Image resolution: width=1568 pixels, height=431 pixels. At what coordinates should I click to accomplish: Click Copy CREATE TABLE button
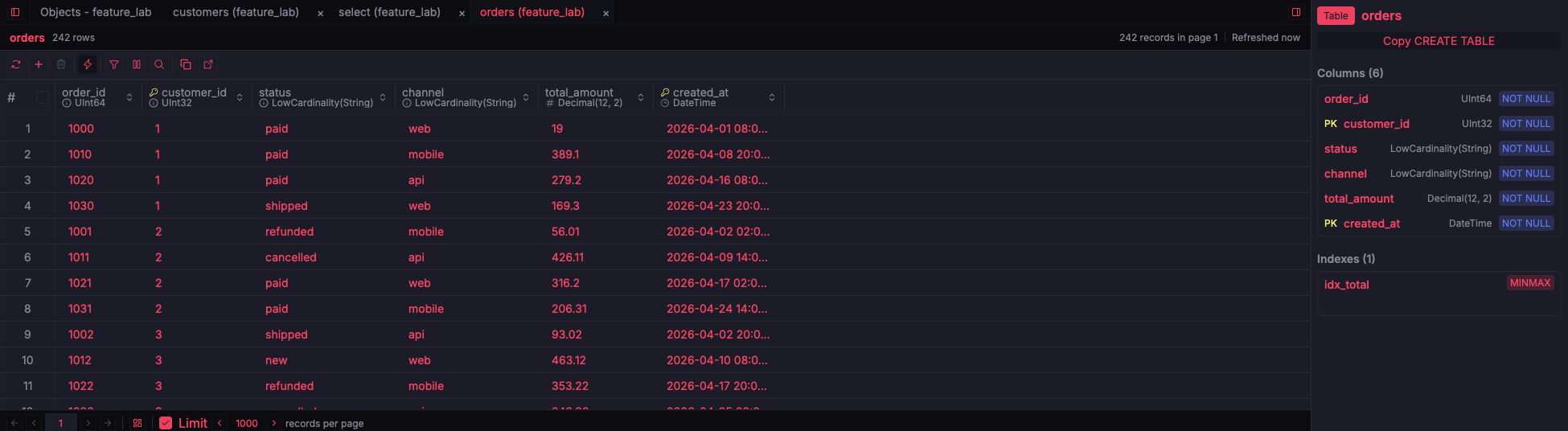(1439, 41)
